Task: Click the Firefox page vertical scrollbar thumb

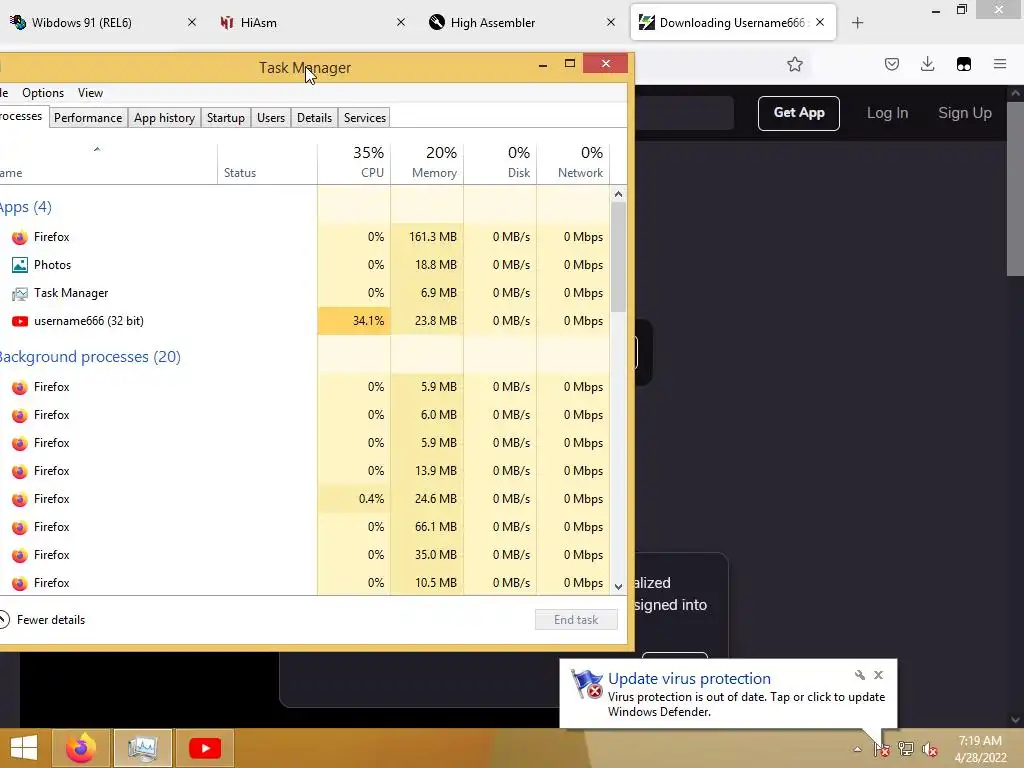Action: tap(1016, 189)
